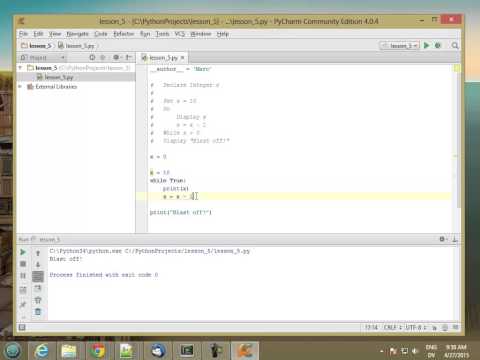Toggle soft-wrap button in Run console

[38, 276]
